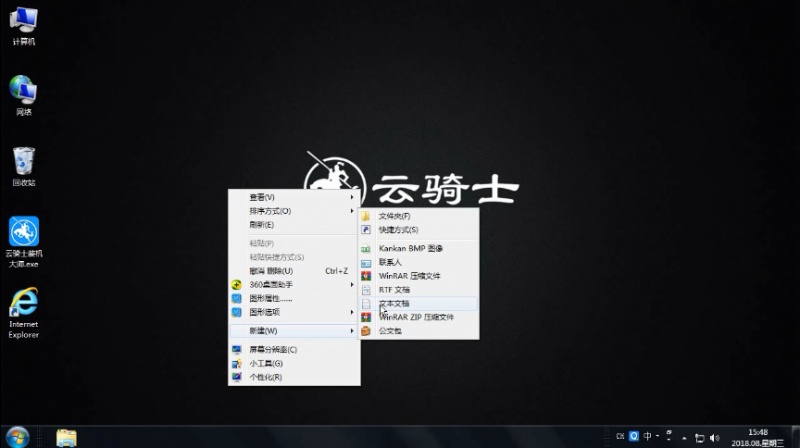Expand the 查看(V) submenu arrow
The height and width of the screenshot is (448, 800).
pyautogui.click(x=352, y=197)
